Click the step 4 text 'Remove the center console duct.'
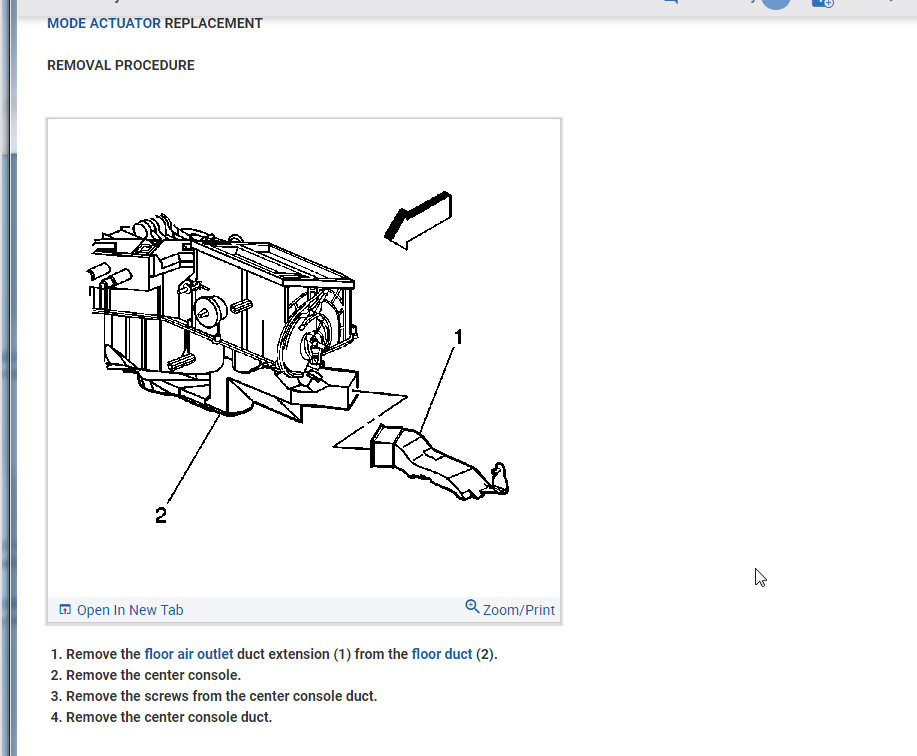Screen dimensions: 917x756 tap(169, 717)
